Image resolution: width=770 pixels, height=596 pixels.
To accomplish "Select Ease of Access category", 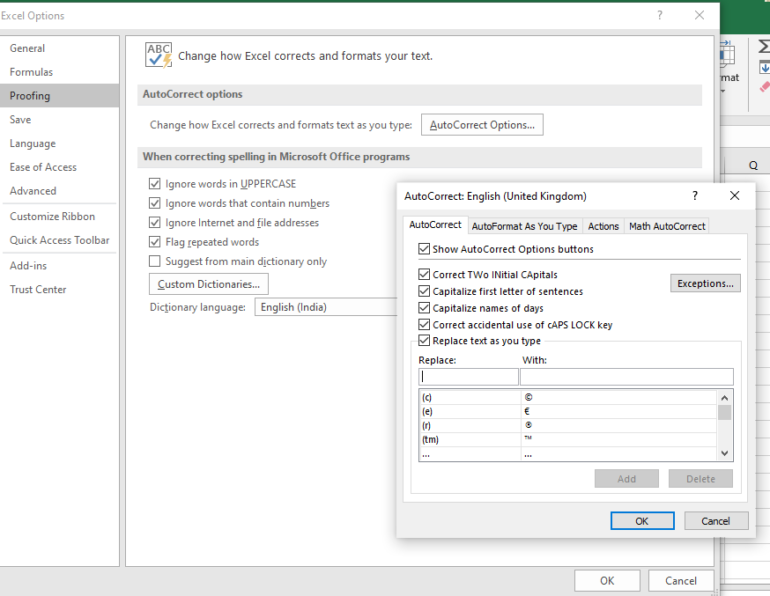I will (x=59, y=167).
